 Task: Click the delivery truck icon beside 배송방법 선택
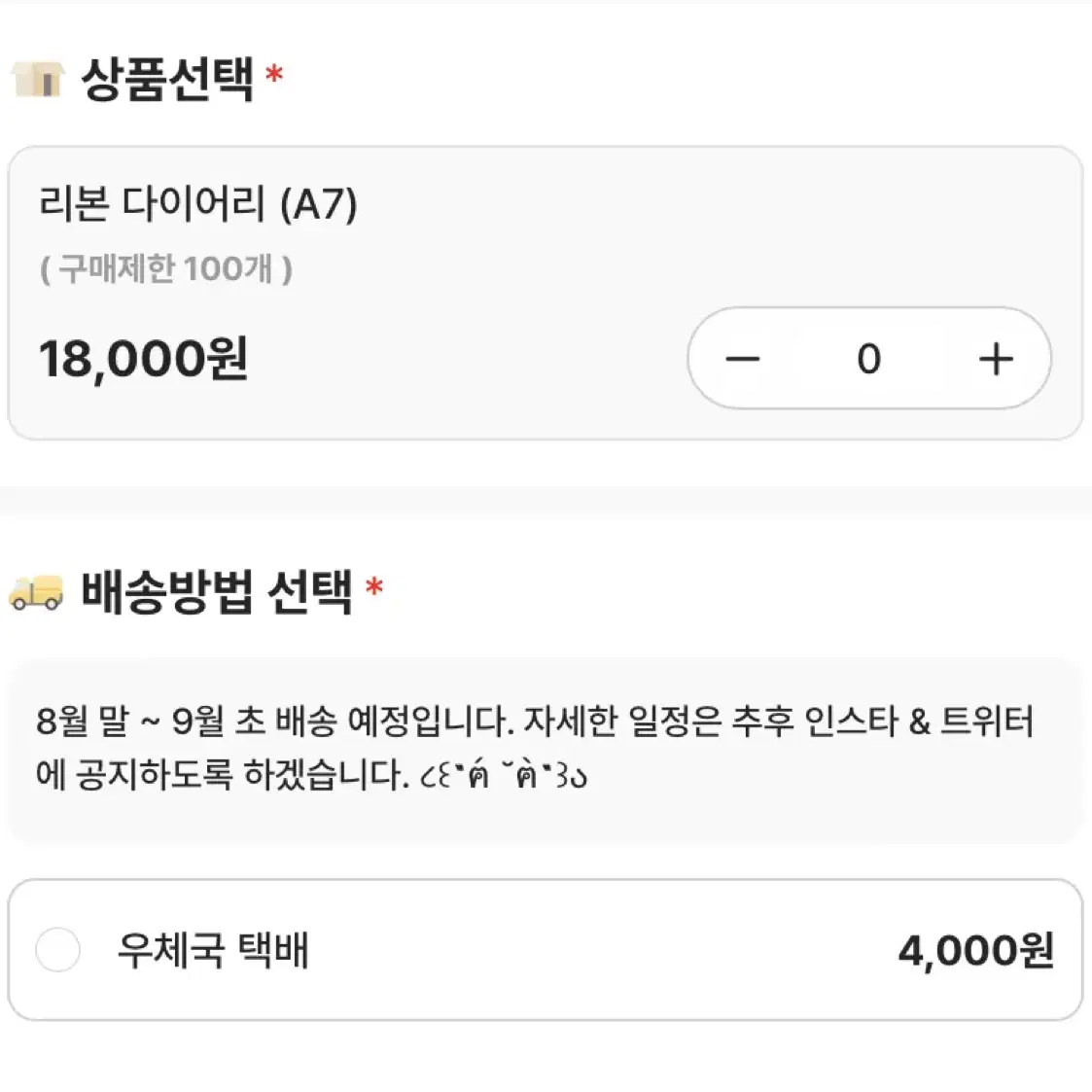click(x=36, y=592)
